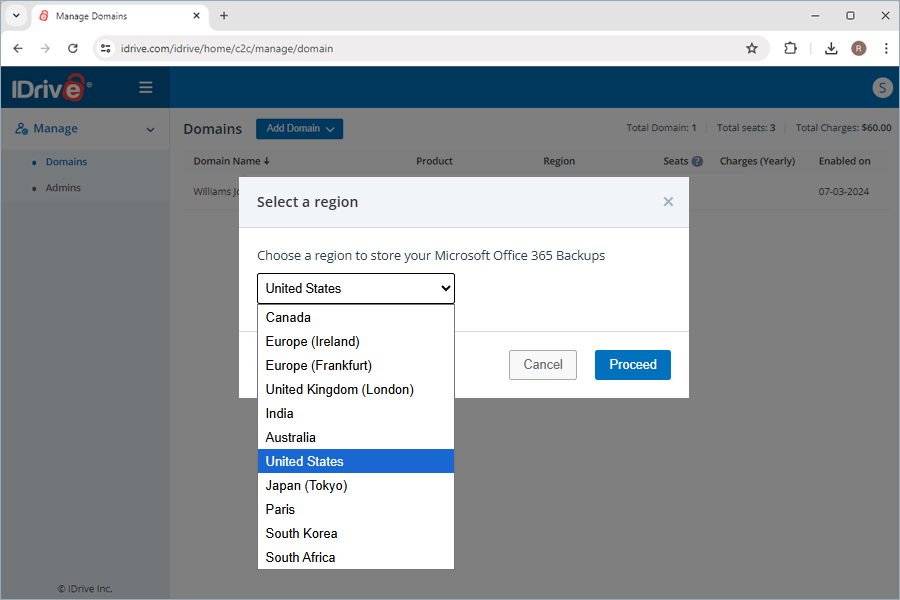Open a new browser tab
Viewport: 900px width, 600px height.
click(x=224, y=16)
